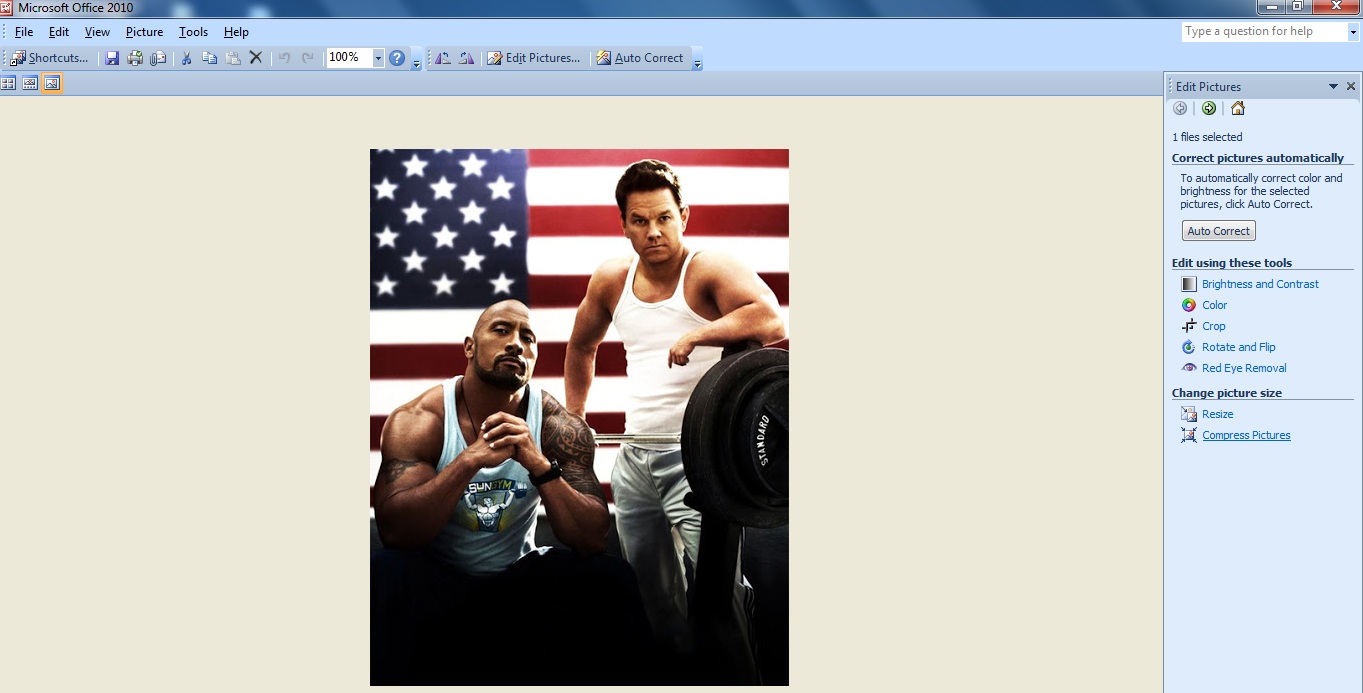Click the blue Help question mark icon
The width and height of the screenshot is (1363, 693).
coord(397,58)
